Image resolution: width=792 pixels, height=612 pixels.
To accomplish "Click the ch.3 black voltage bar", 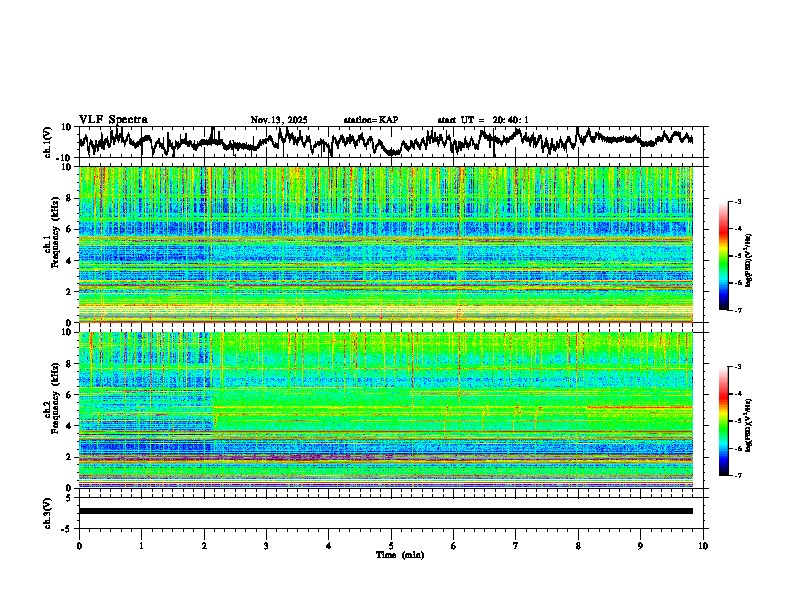I will [386, 511].
